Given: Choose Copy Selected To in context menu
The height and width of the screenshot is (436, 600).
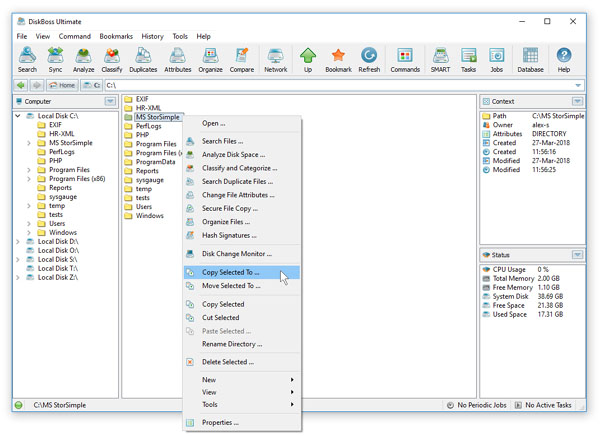Looking at the screenshot, I should pyautogui.click(x=242, y=272).
